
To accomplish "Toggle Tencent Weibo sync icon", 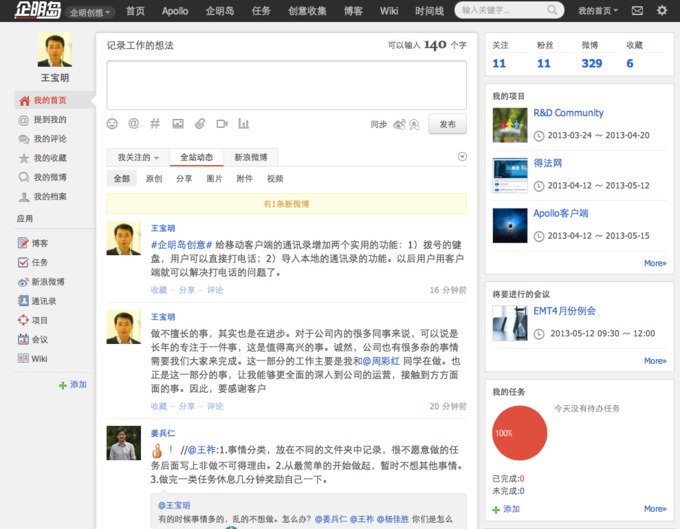I will (413, 125).
